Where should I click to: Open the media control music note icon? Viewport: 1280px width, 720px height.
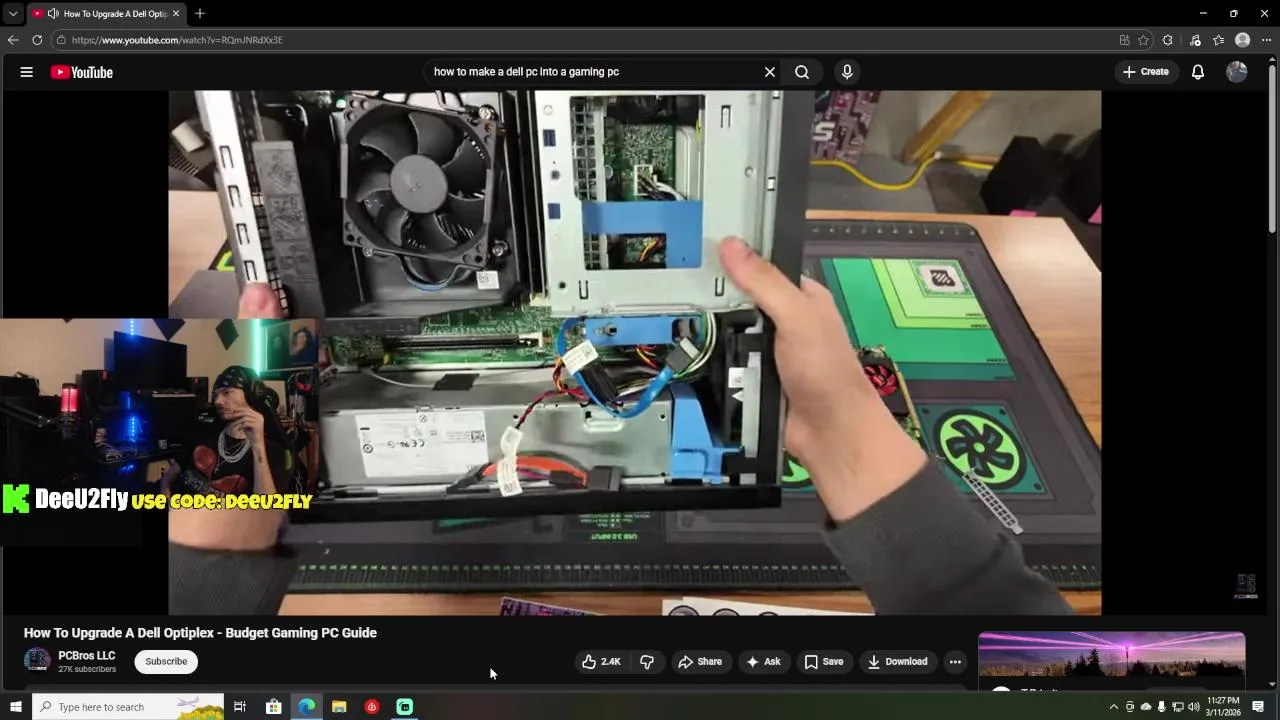click(1195, 40)
